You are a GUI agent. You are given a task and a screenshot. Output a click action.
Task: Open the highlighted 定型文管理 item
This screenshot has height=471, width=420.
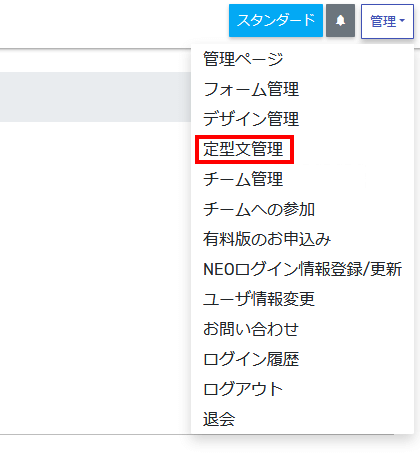tap(243, 149)
